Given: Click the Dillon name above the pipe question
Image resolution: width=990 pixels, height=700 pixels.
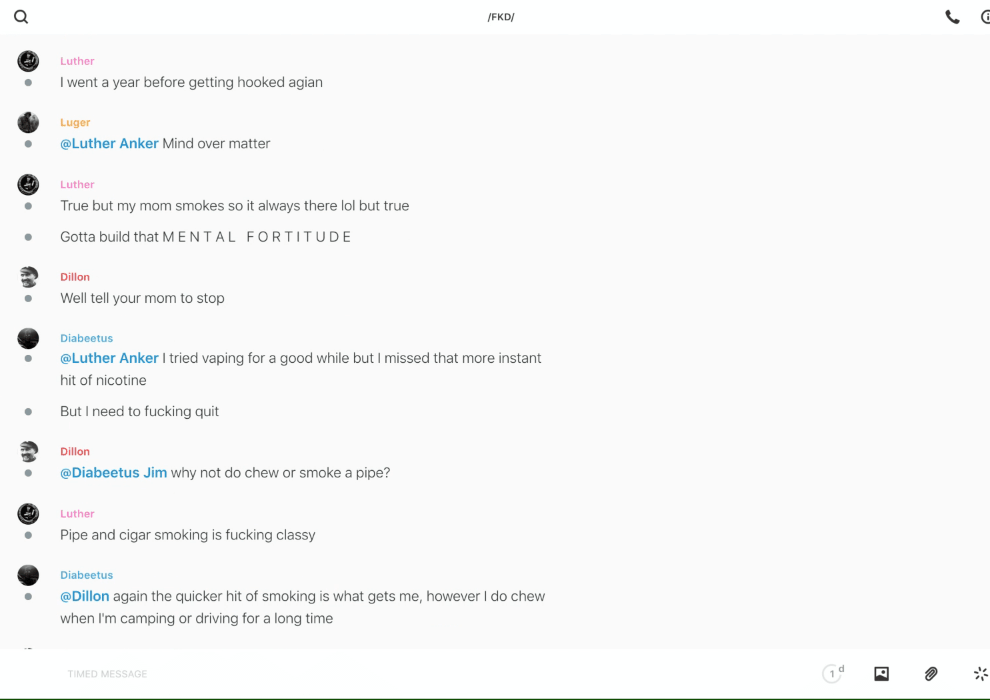Looking at the screenshot, I should 75,452.
